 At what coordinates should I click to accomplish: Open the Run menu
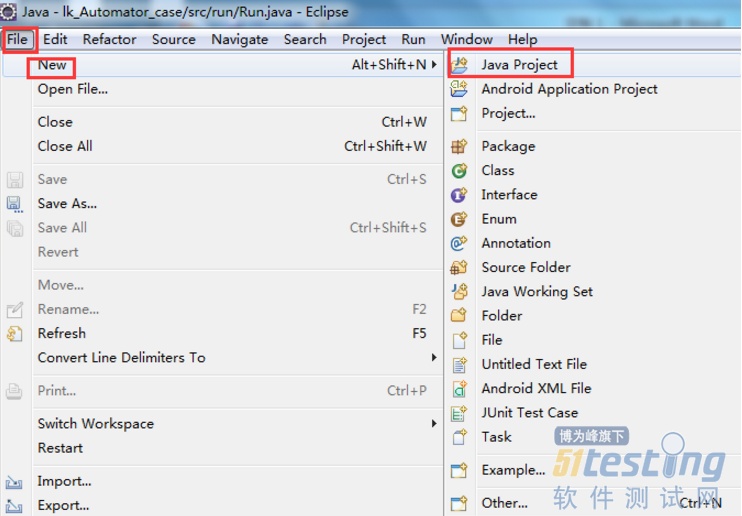click(413, 39)
